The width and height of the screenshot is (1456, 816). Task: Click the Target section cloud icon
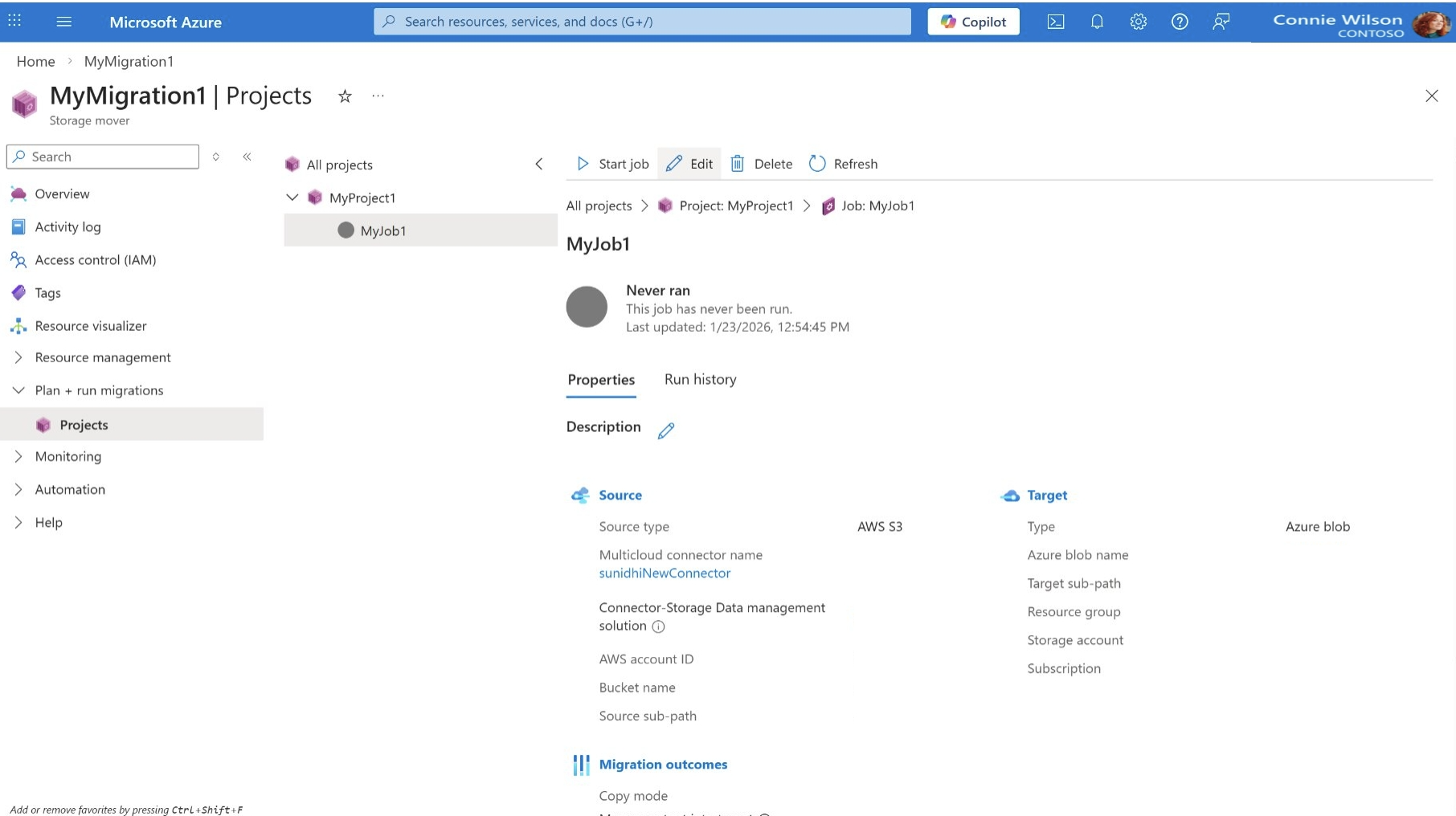[1010, 496]
